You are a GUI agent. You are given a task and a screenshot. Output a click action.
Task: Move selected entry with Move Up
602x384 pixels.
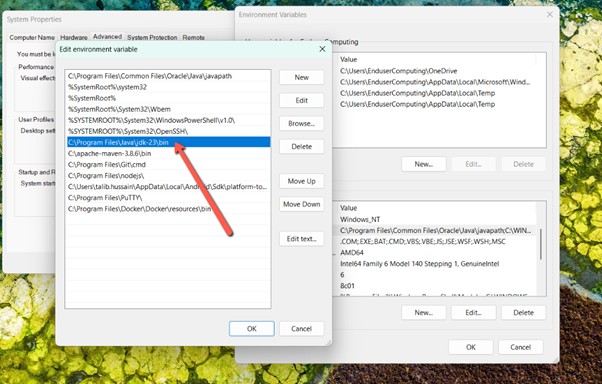click(301, 181)
